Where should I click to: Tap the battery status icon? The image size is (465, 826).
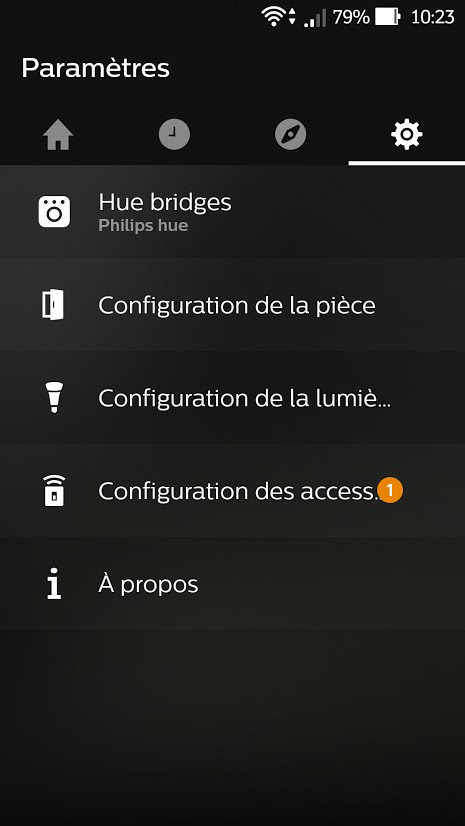tap(388, 17)
